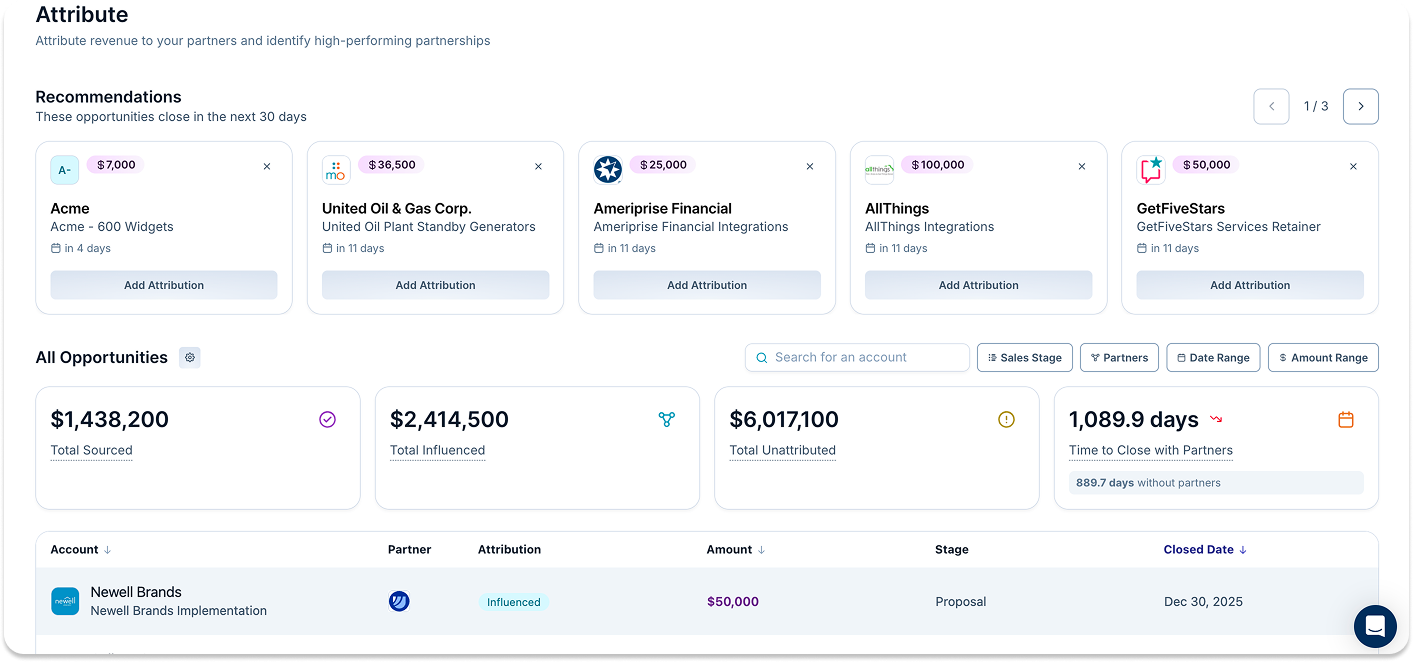
Task: Open the chat support widget
Action: tap(1375, 626)
